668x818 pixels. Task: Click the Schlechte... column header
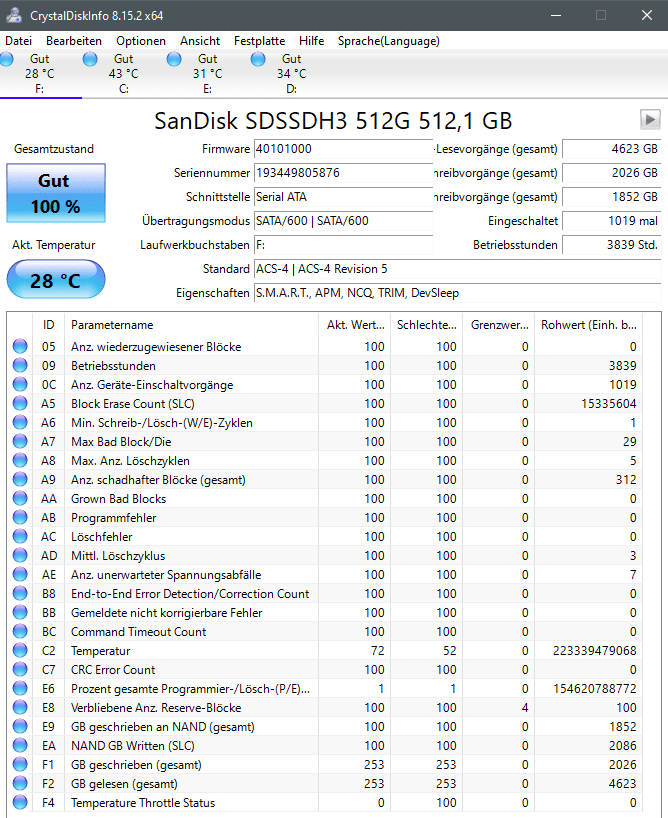tap(426, 324)
